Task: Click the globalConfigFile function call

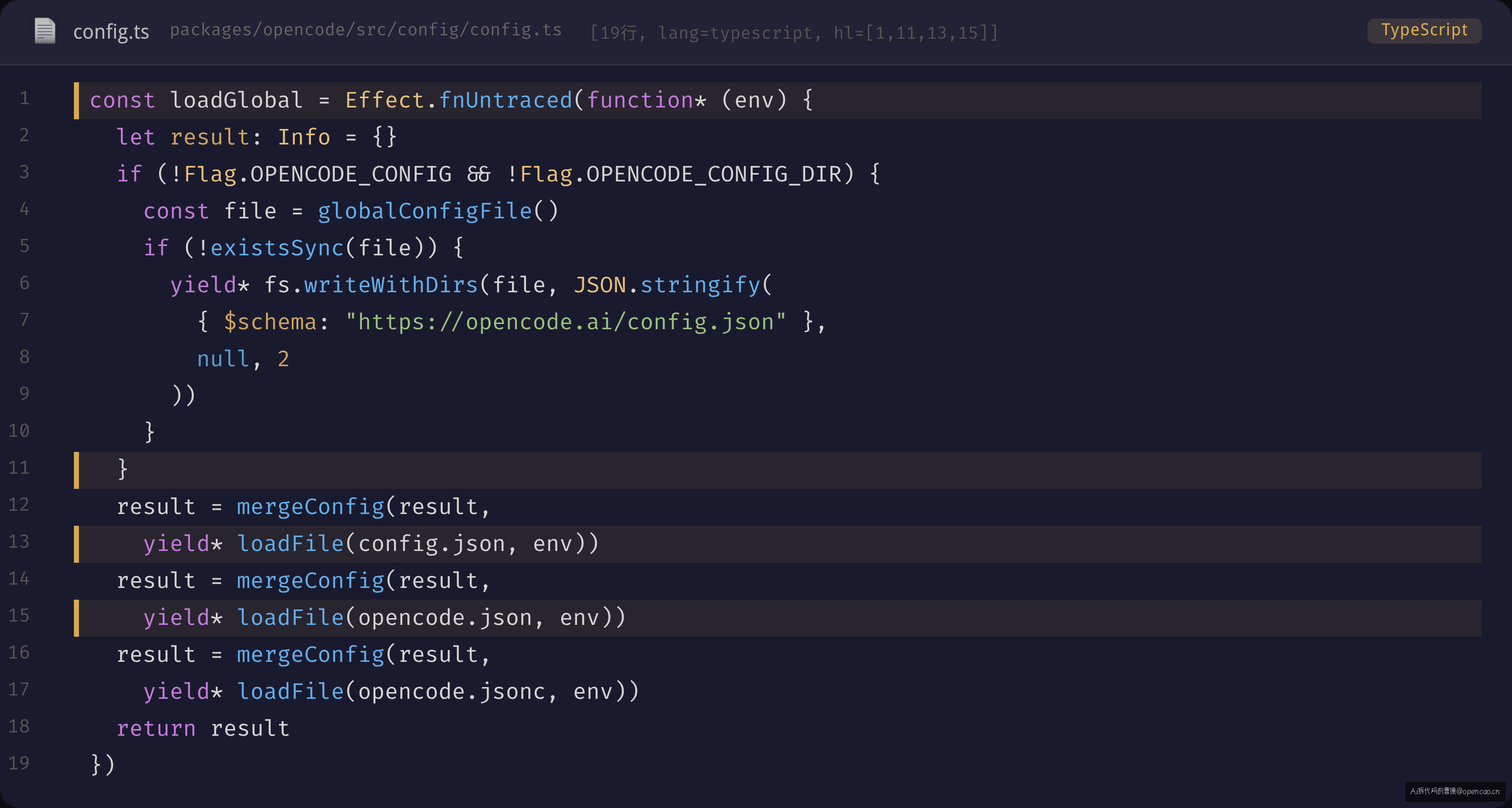Action: point(425,211)
